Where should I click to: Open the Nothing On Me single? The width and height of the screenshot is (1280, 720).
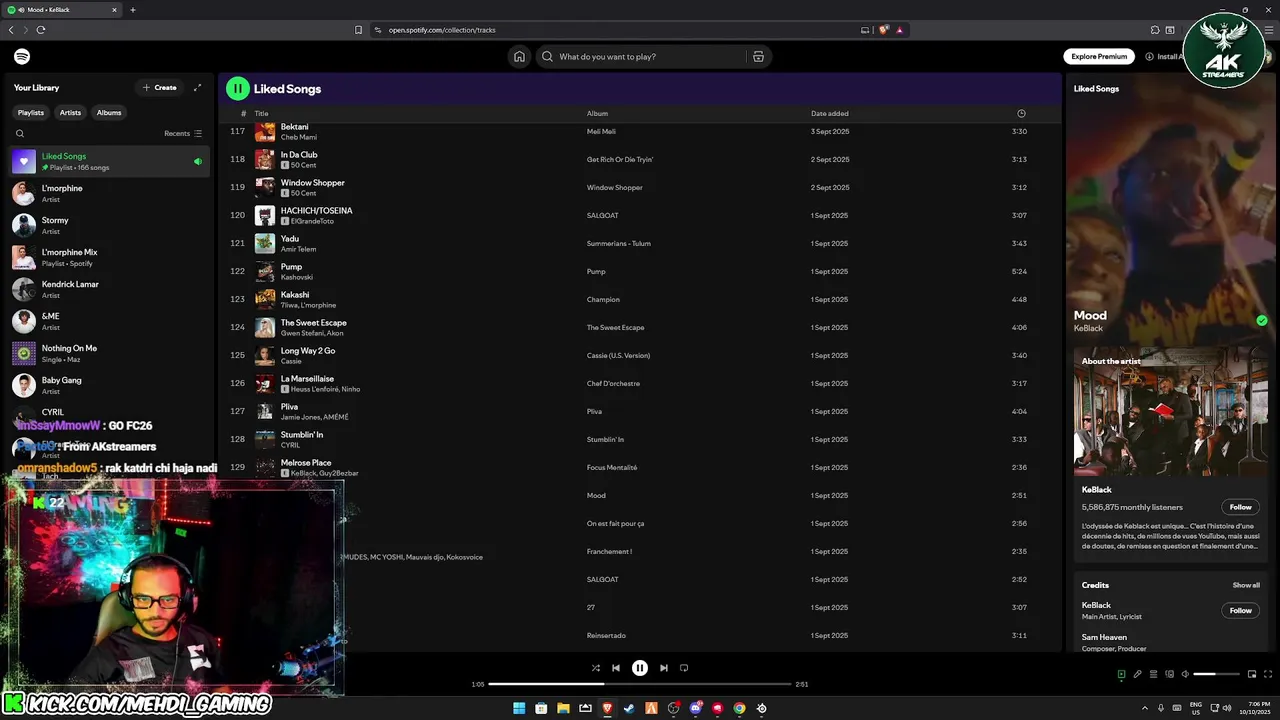[x=110, y=353]
